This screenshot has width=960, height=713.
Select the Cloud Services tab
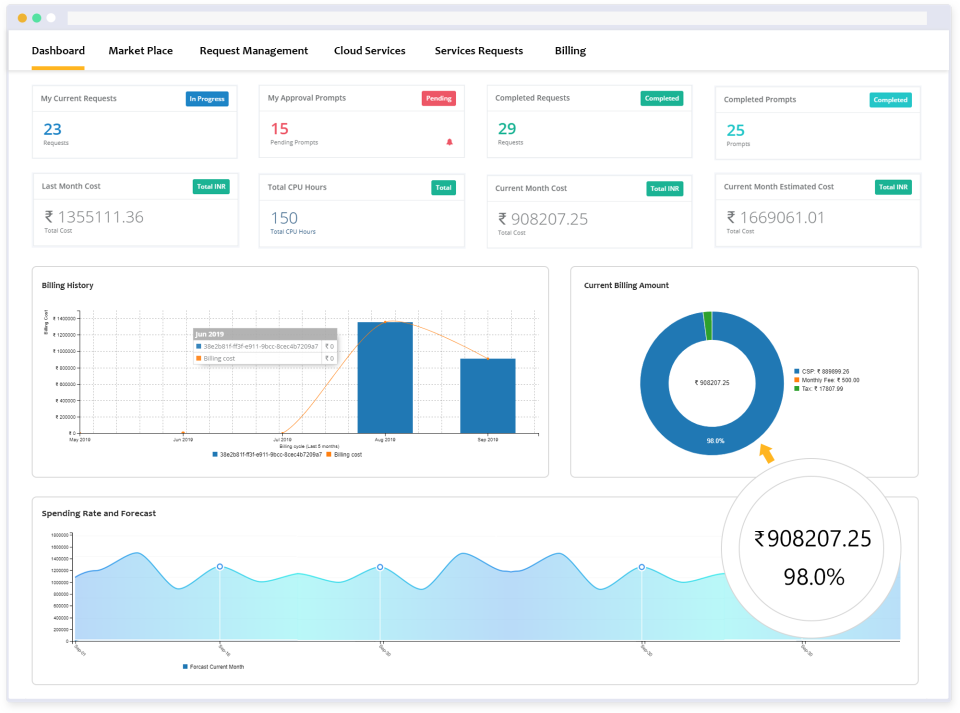pyautogui.click(x=369, y=50)
